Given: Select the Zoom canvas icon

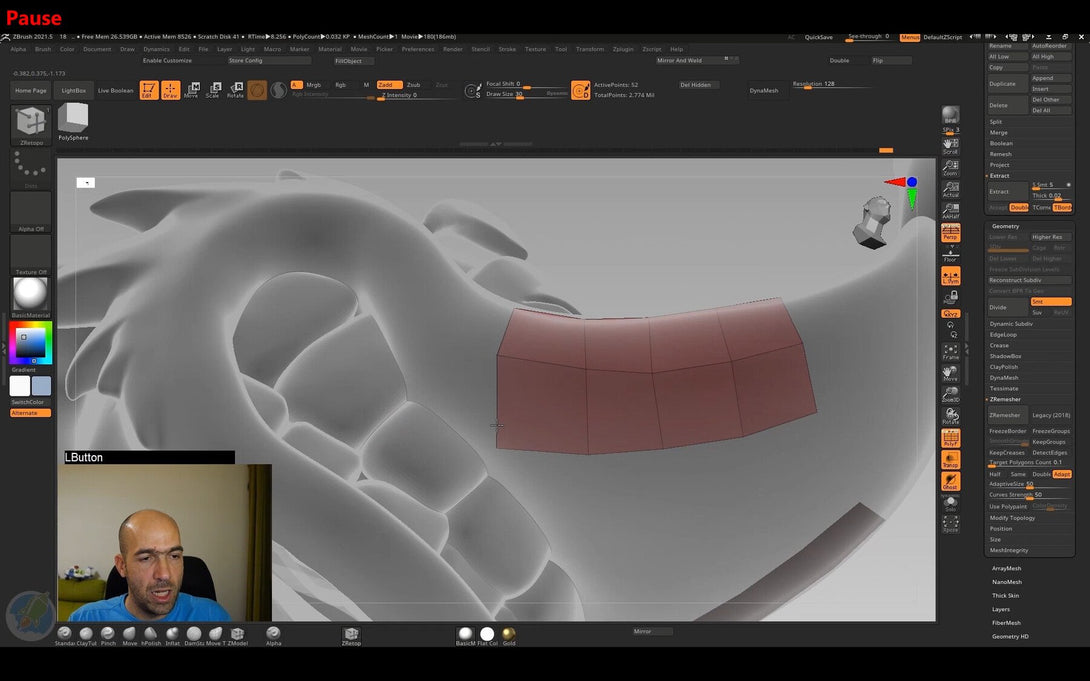Looking at the screenshot, I should point(950,167).
